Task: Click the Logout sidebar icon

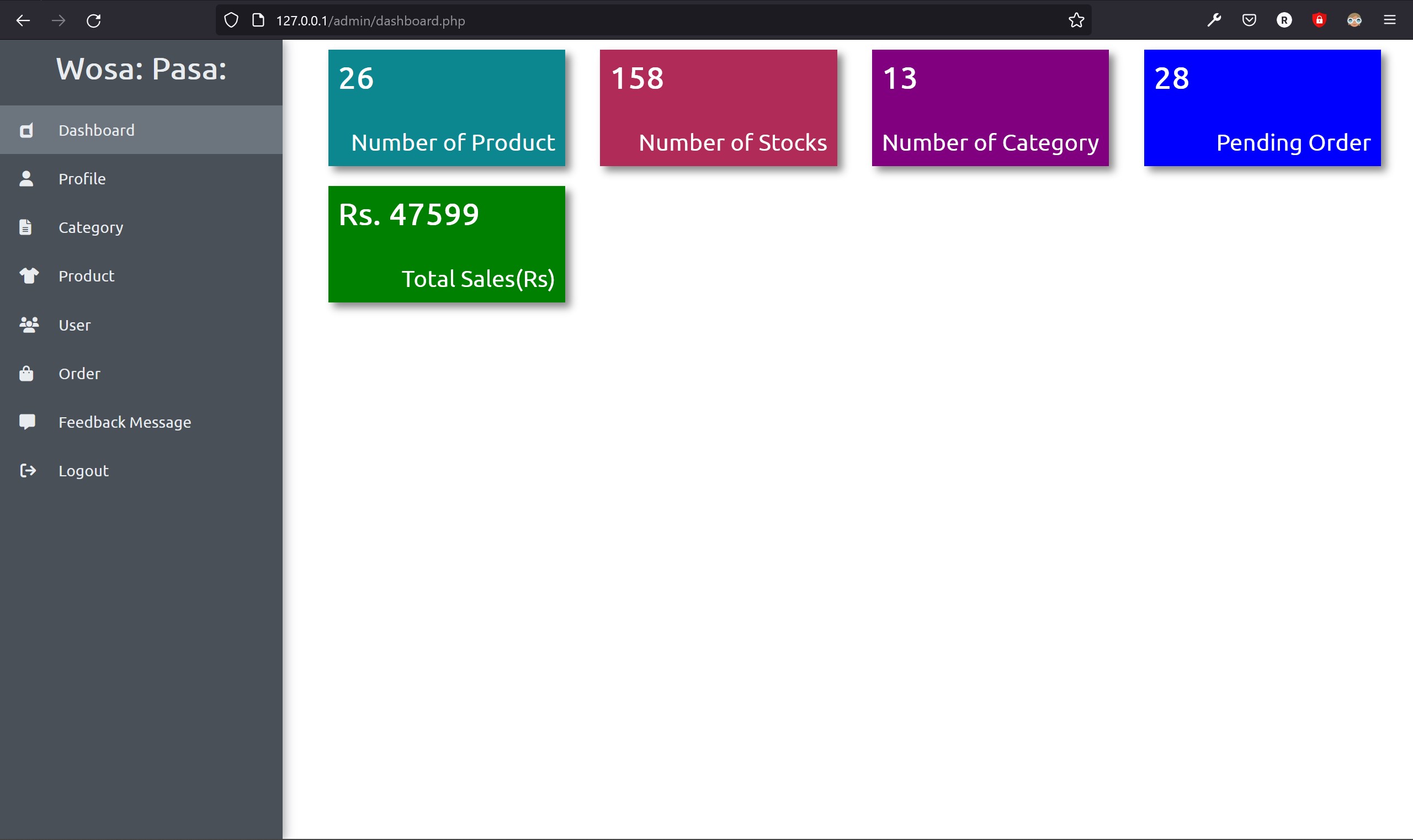Action: pyautogui.click(x=27, y=470)
